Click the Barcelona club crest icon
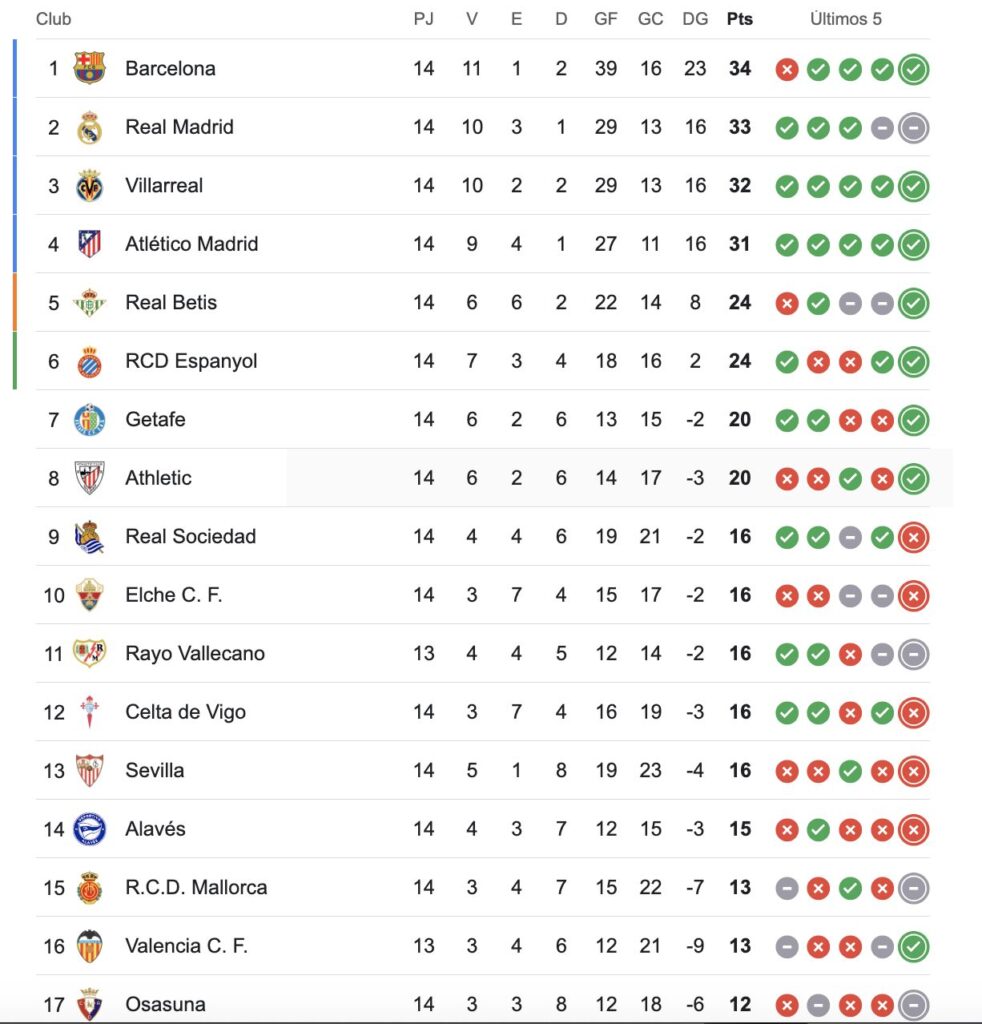982x1024 pixels. tap(90, 69)
